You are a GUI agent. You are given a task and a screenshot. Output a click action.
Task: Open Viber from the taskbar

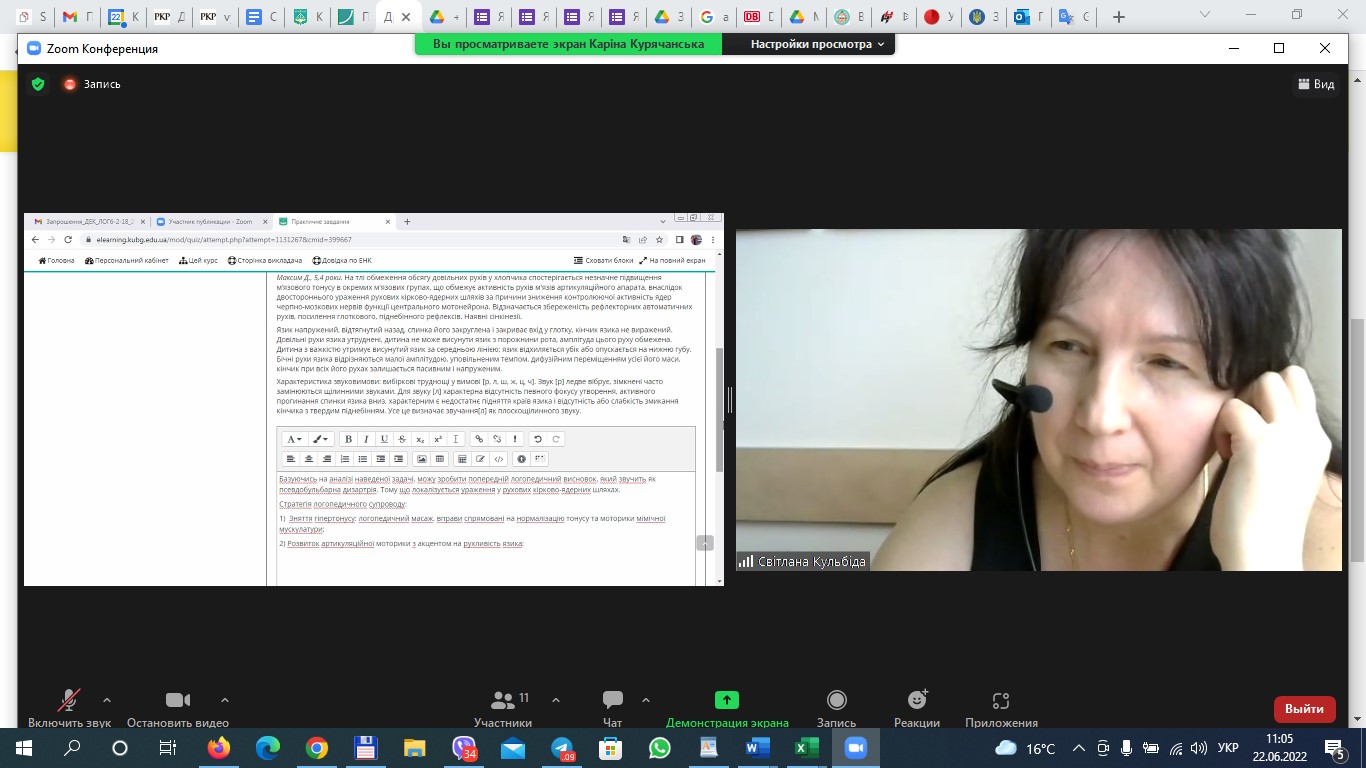(465, 748)
